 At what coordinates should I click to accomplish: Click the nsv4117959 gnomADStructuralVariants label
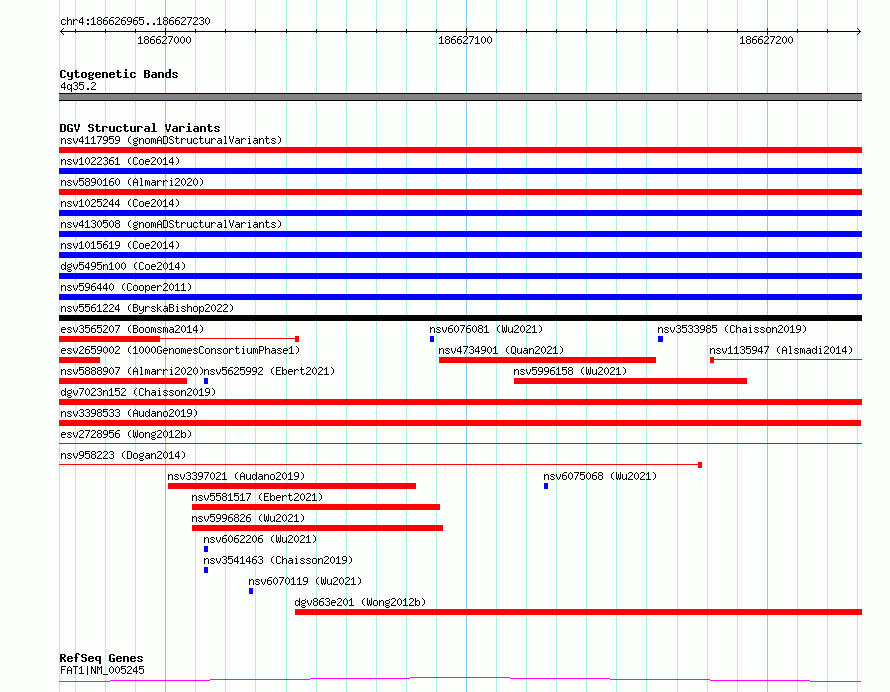(171, 140)
